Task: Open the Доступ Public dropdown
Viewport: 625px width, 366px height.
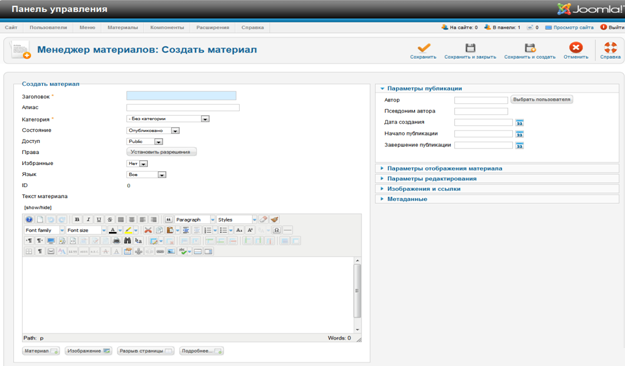Action: [144, 142]
